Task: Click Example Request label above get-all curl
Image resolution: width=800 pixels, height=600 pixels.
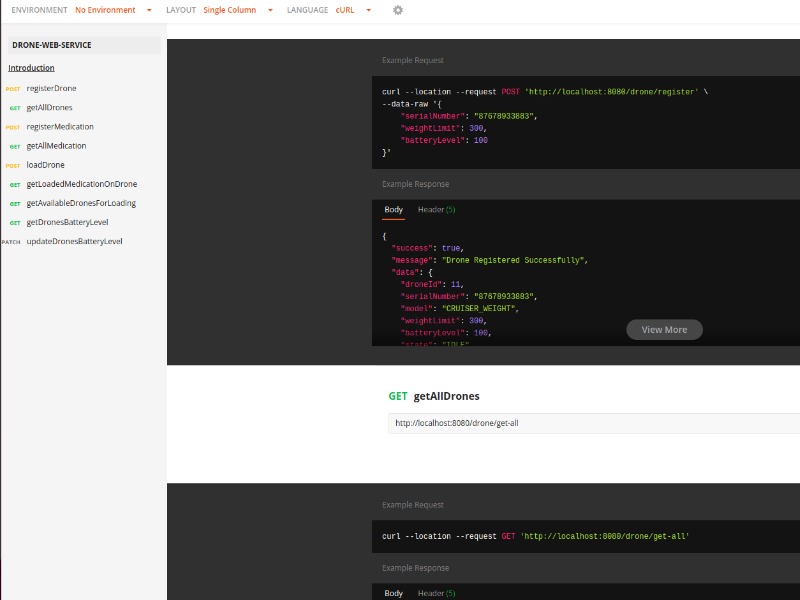Action: pos(413,505)
